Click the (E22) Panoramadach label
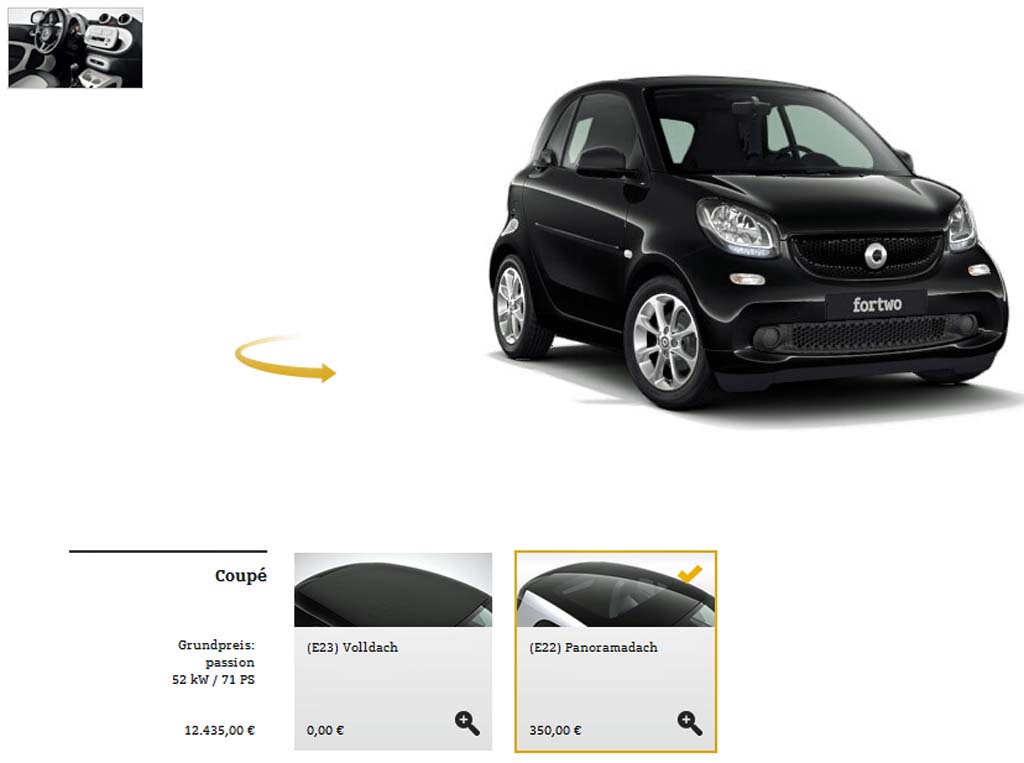This screenshot has width=1024, height=763. point(594,647)
